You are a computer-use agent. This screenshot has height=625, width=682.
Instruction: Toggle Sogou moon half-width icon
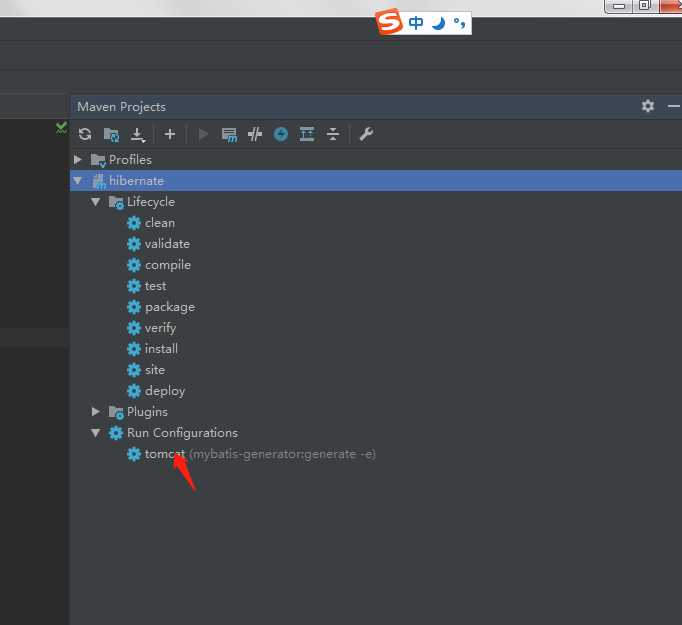click(438, 23)
